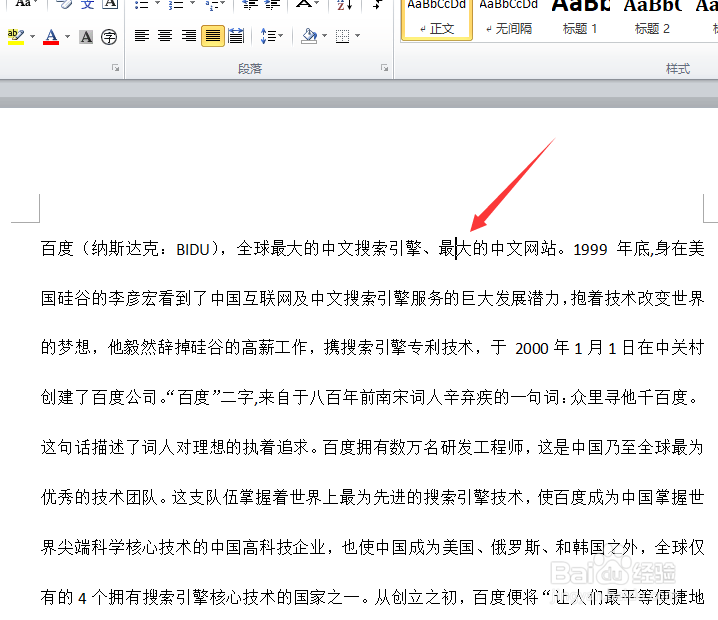718x620 pixels.
Task: Open the shading color dropdown arrow
Action: pos(325,36)
